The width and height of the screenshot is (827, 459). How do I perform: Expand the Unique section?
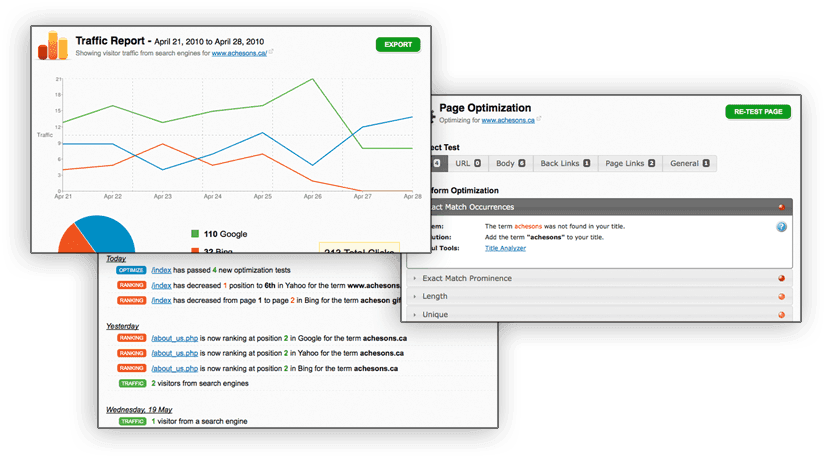pyautogui.click(x=600, y=314)
